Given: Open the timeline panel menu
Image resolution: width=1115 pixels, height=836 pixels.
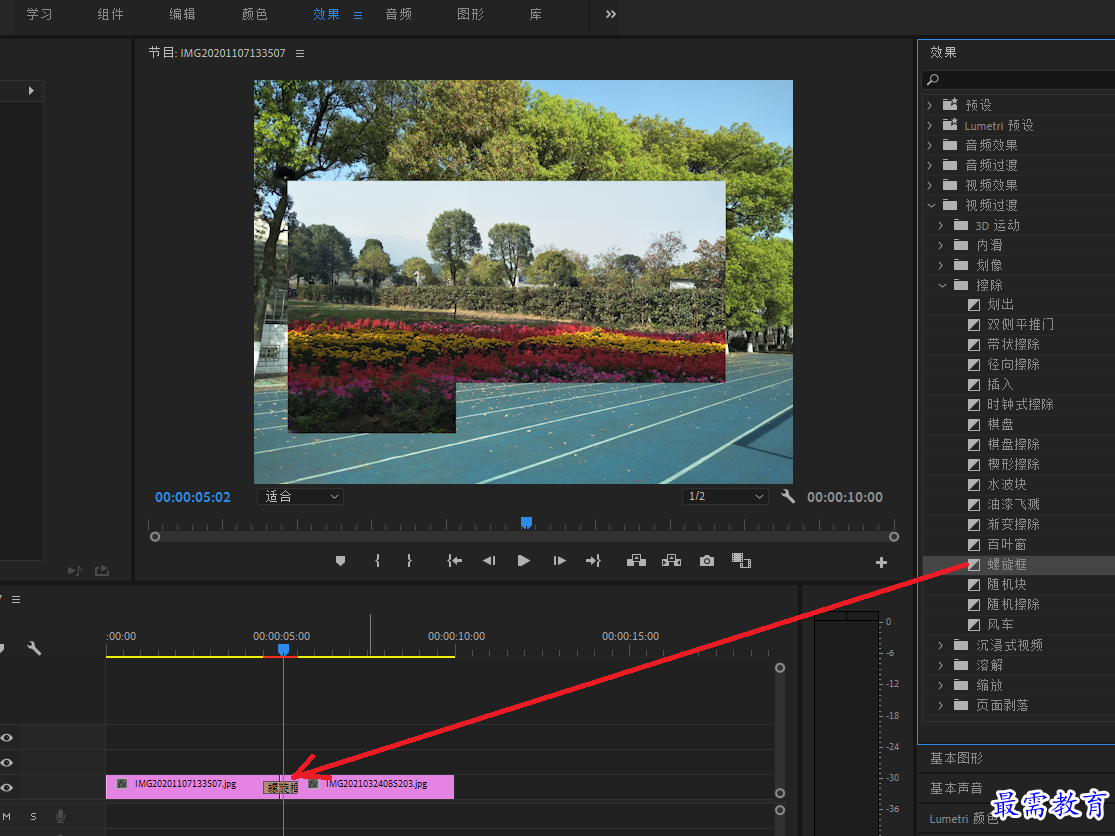Looking at the screenshot, I should (16, 599).
